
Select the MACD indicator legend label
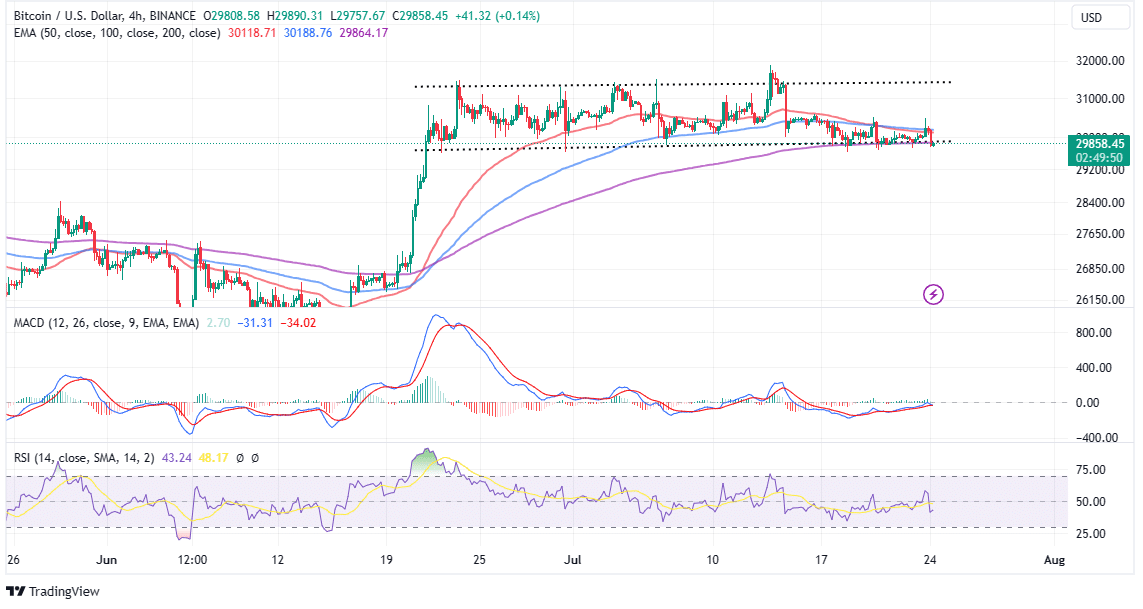coord(96,322)
